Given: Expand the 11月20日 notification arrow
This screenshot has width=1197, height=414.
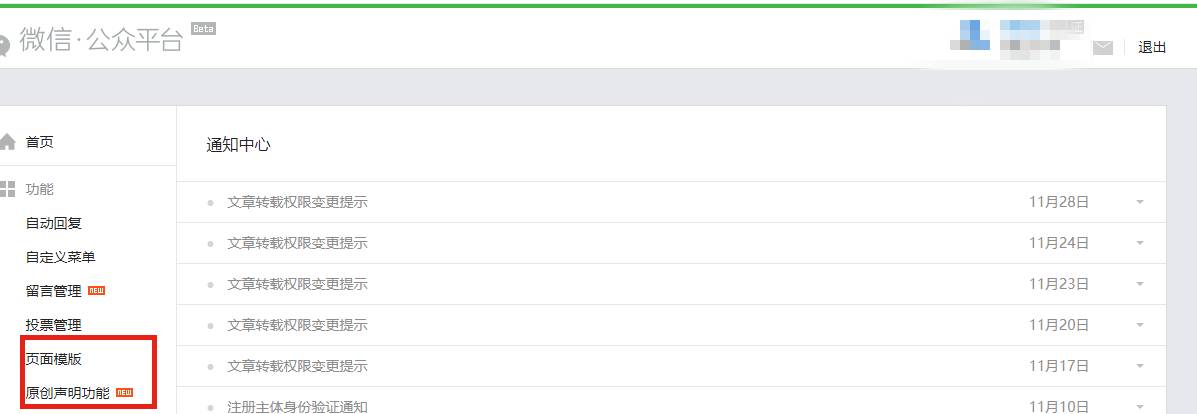Looking at the screenshot, I should pos(1140,325).
